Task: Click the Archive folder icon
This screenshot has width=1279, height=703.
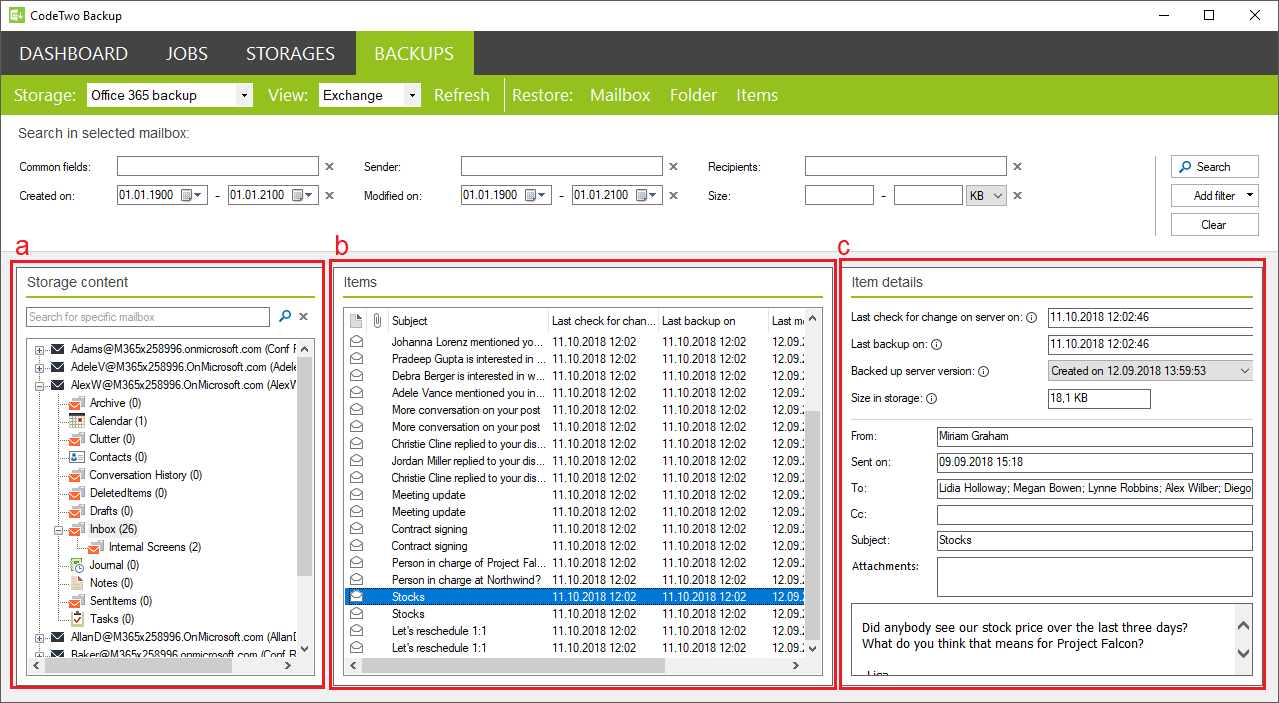Action: click(77, 403)
